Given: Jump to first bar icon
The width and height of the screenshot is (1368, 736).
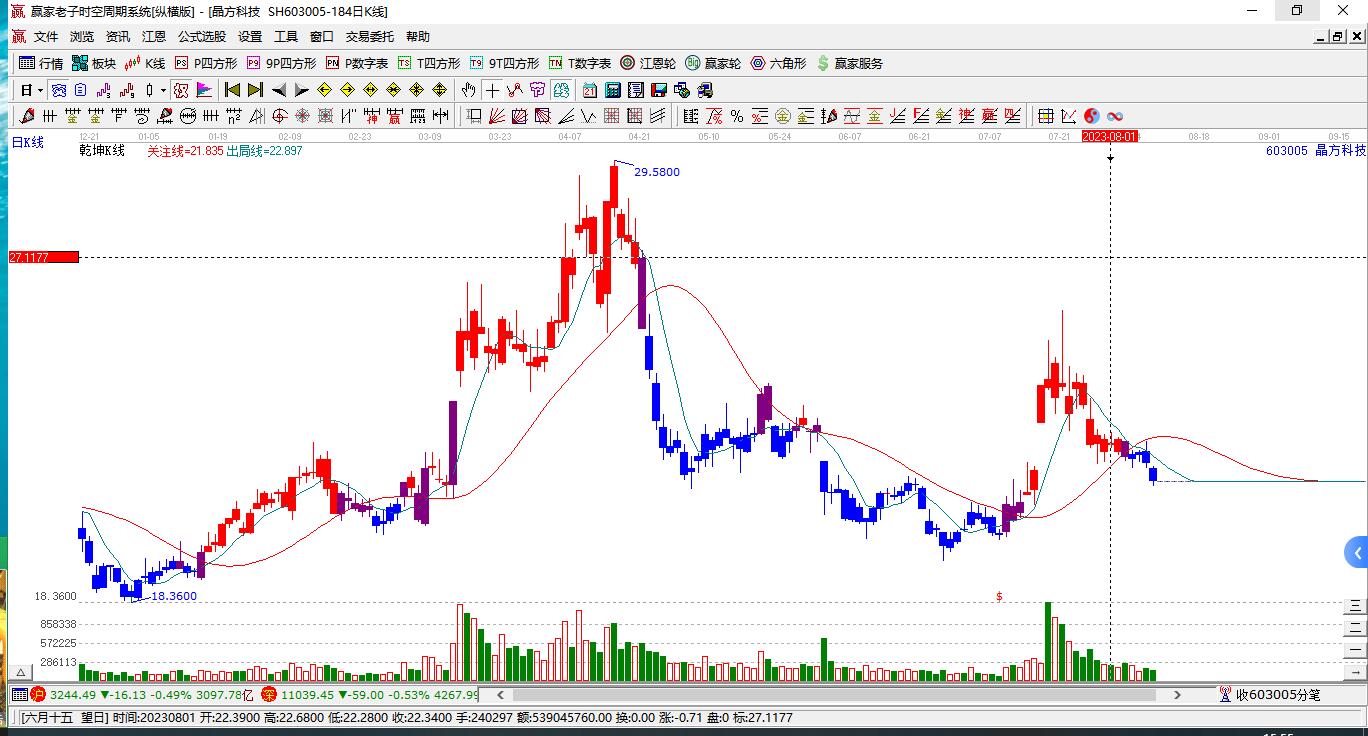Looking at the screenshot, I should [x=232, y=90].
